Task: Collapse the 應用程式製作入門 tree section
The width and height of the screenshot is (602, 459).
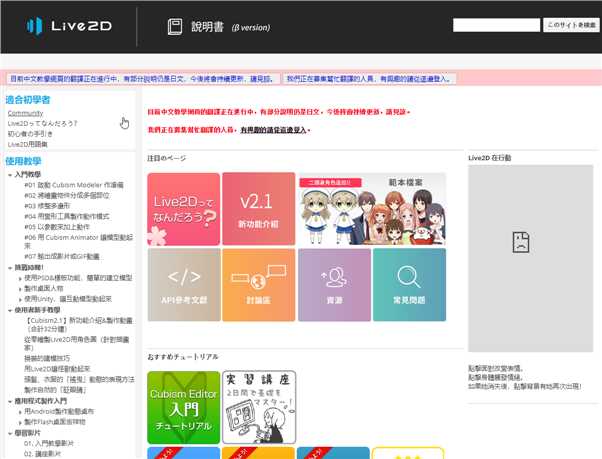Action: pyautogui.click(x=10, y=401)
